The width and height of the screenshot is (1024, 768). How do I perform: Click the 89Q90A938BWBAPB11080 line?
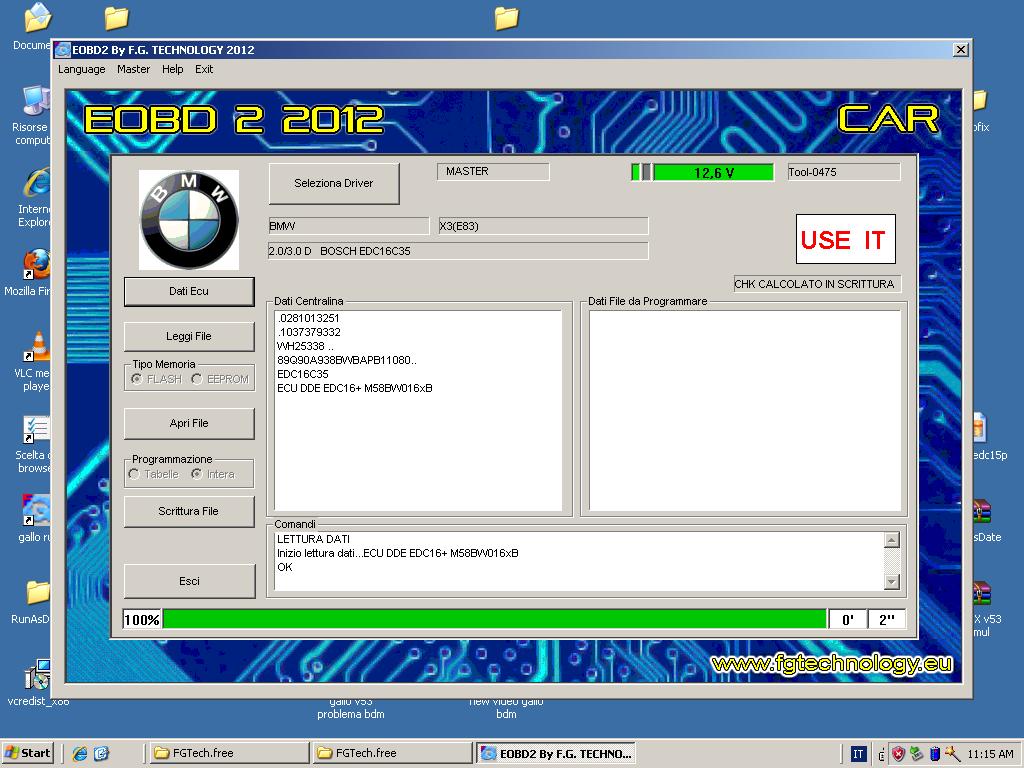click(347, 360)
